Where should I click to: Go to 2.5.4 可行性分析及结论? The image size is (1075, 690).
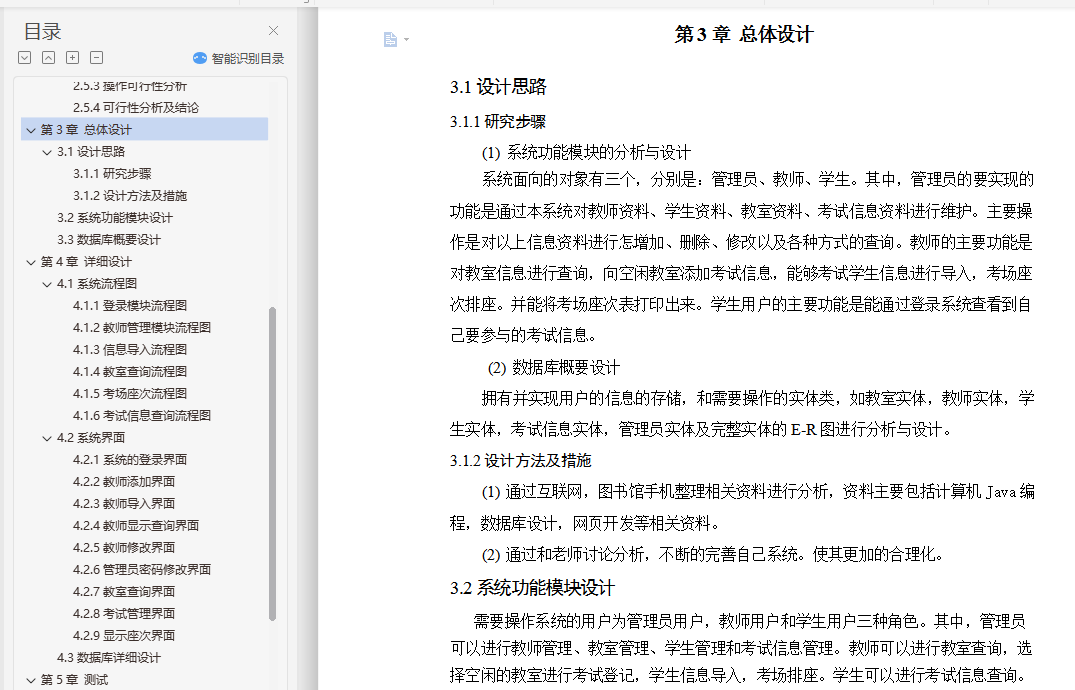point(136,108)
